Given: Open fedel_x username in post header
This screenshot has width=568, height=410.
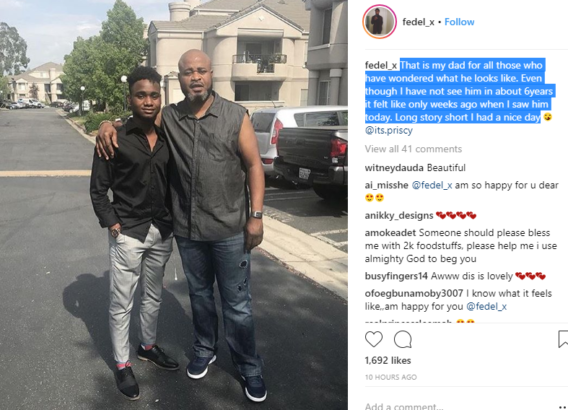Looking at the screenshot, I should coord(418,22).
